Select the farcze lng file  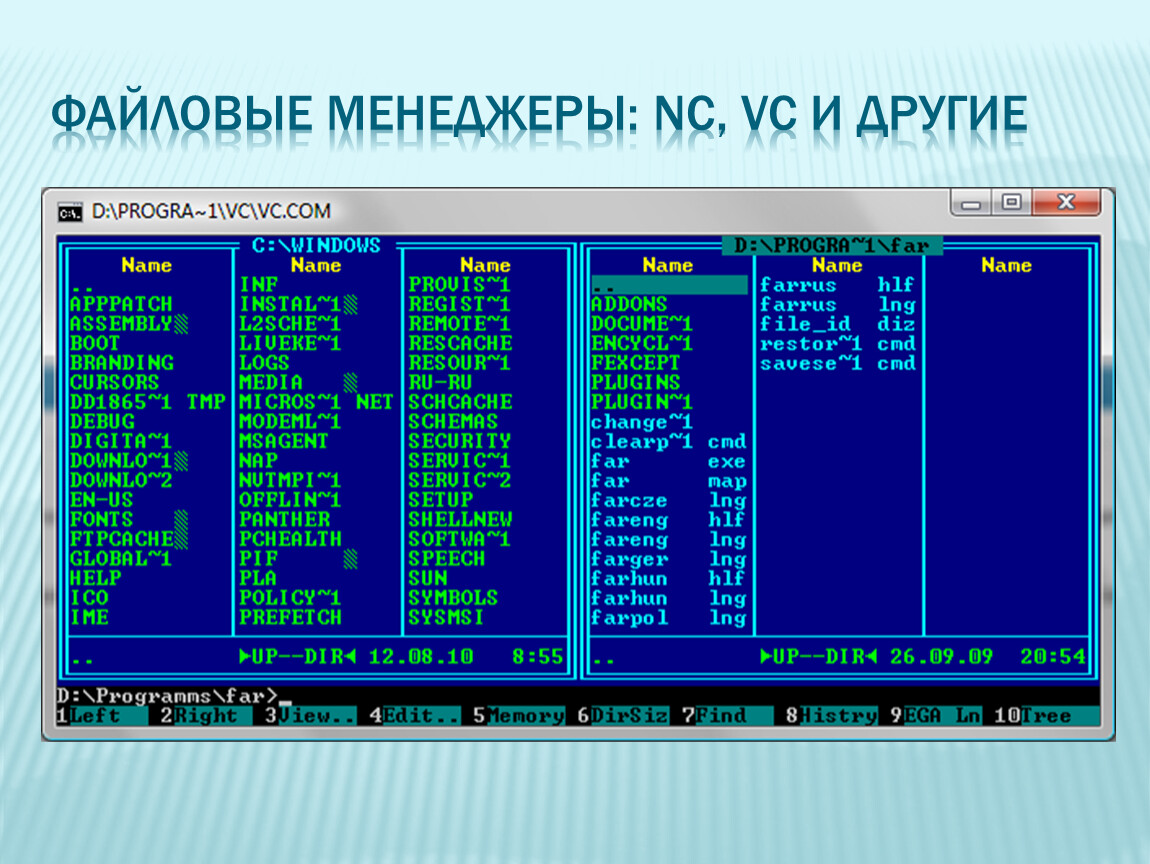tap(669, 500)
